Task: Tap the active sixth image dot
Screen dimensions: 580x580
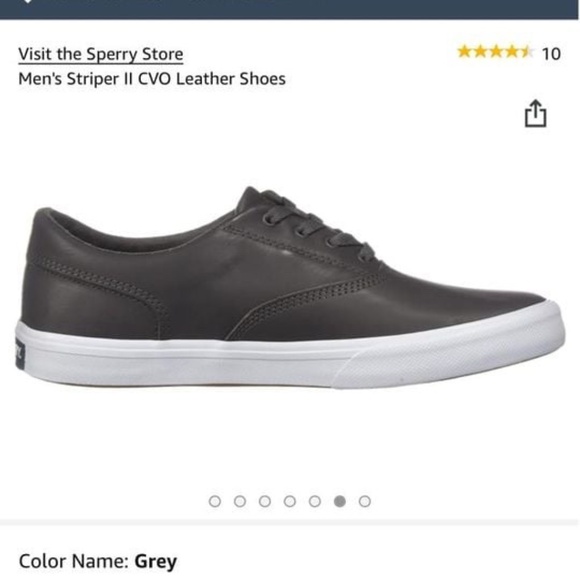Action: coord(340,501)
